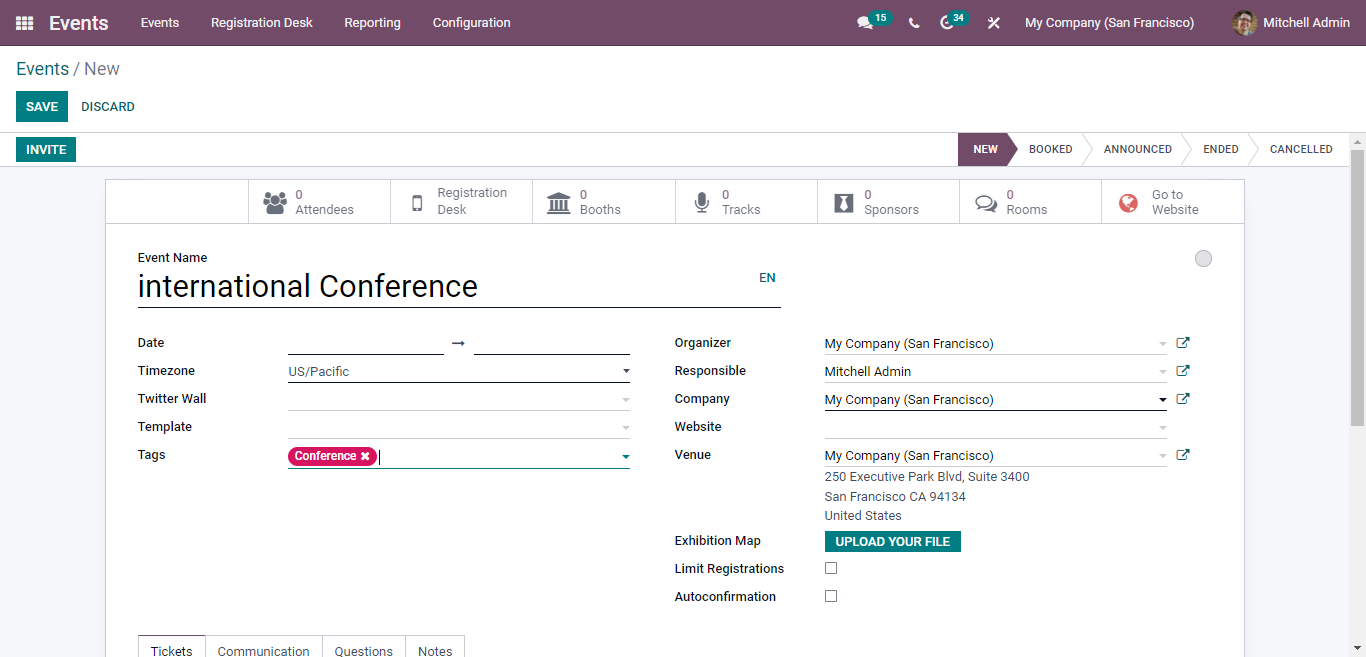1366x657 pixels.
Task: Click the phone call icon
Action: pyautogui.click(x=914, y=23)
